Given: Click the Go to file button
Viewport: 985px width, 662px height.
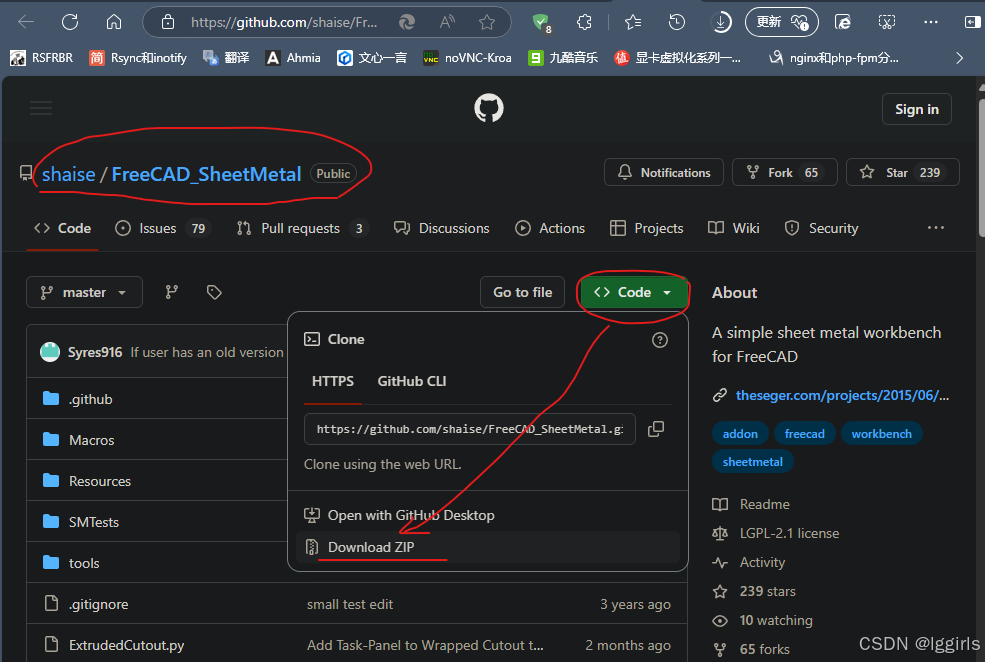Looking at the screenshot, I should (523, 292).
